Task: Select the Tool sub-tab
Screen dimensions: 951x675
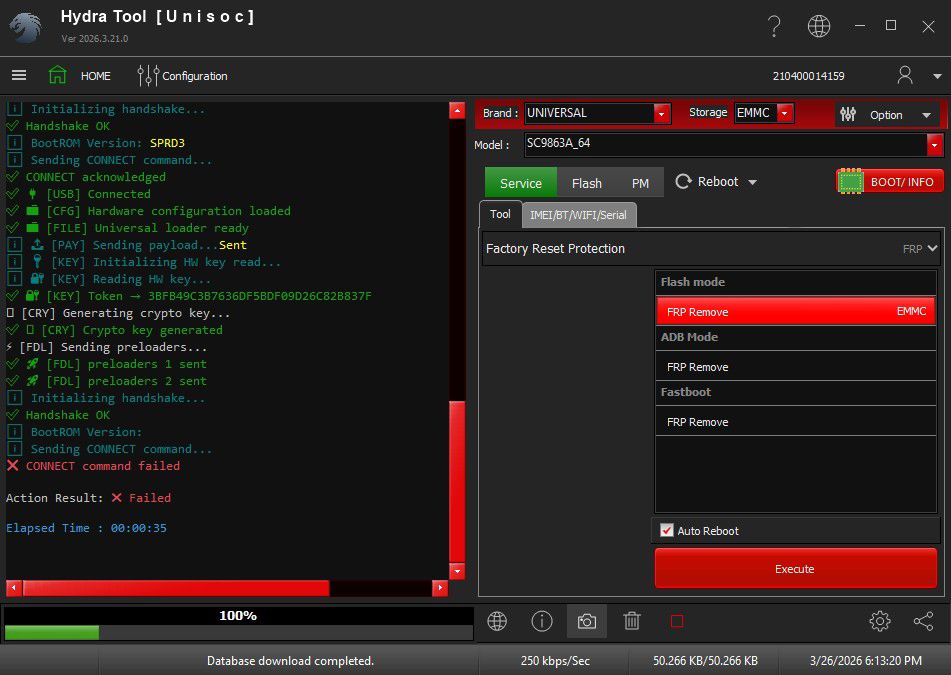Action: point(500,214)
